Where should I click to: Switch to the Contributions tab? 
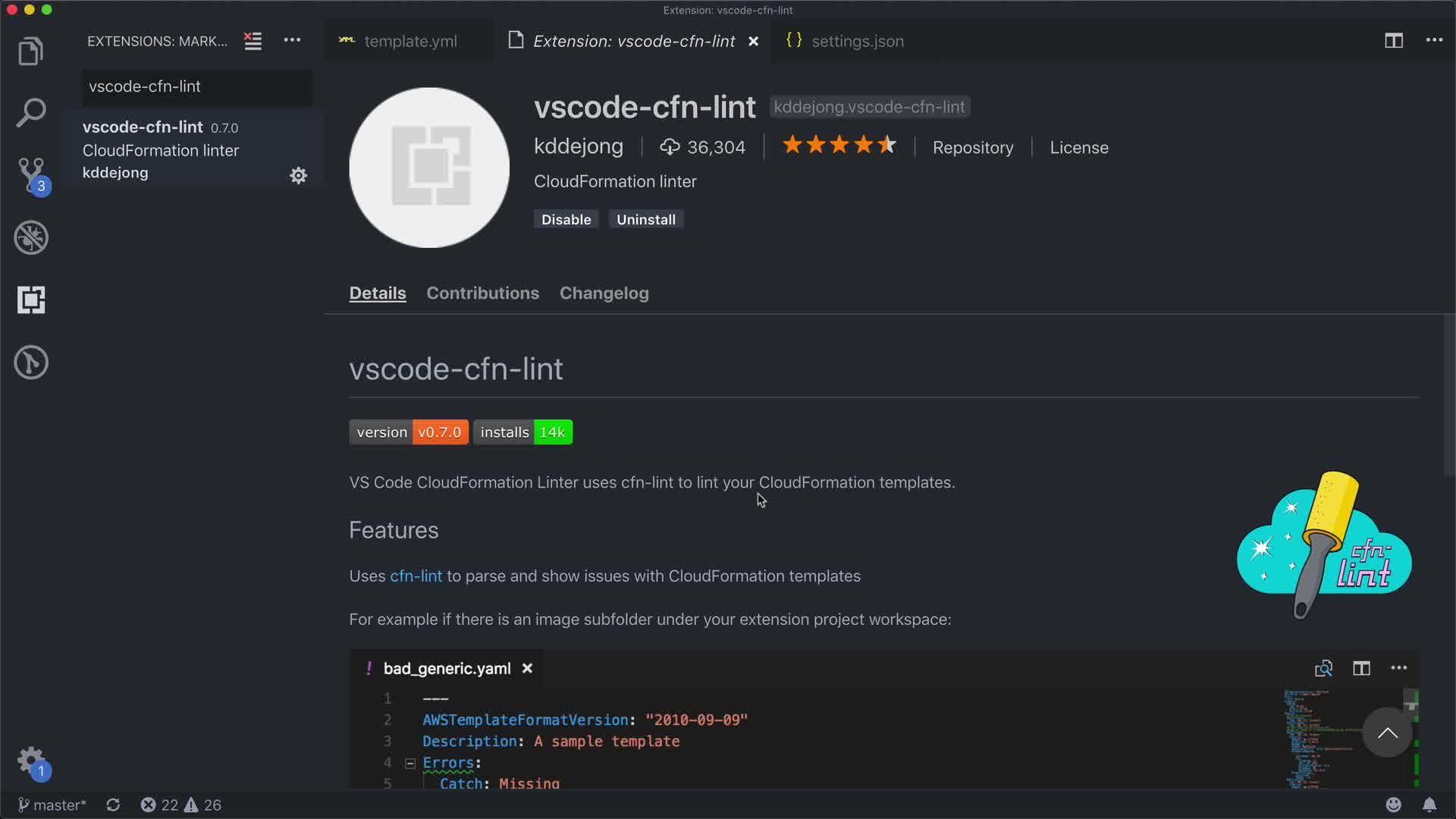click(482, 293)
